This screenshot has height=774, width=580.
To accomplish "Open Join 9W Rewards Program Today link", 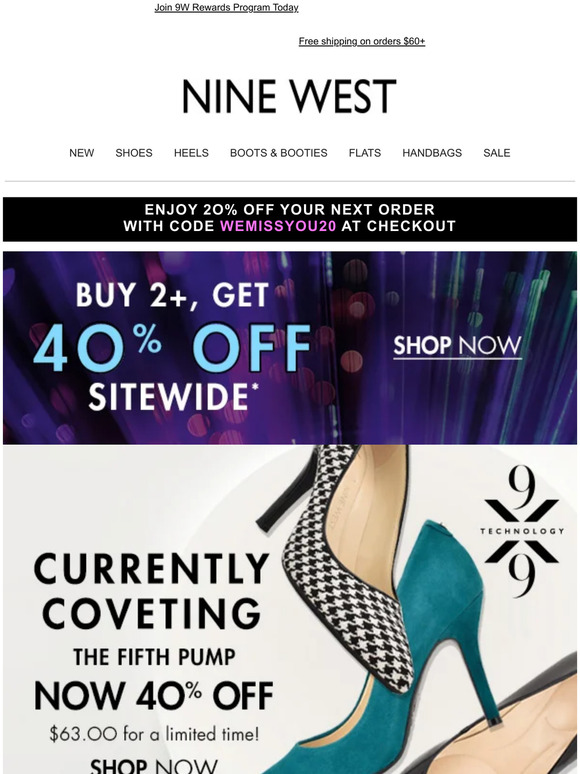I will [226, 8].
